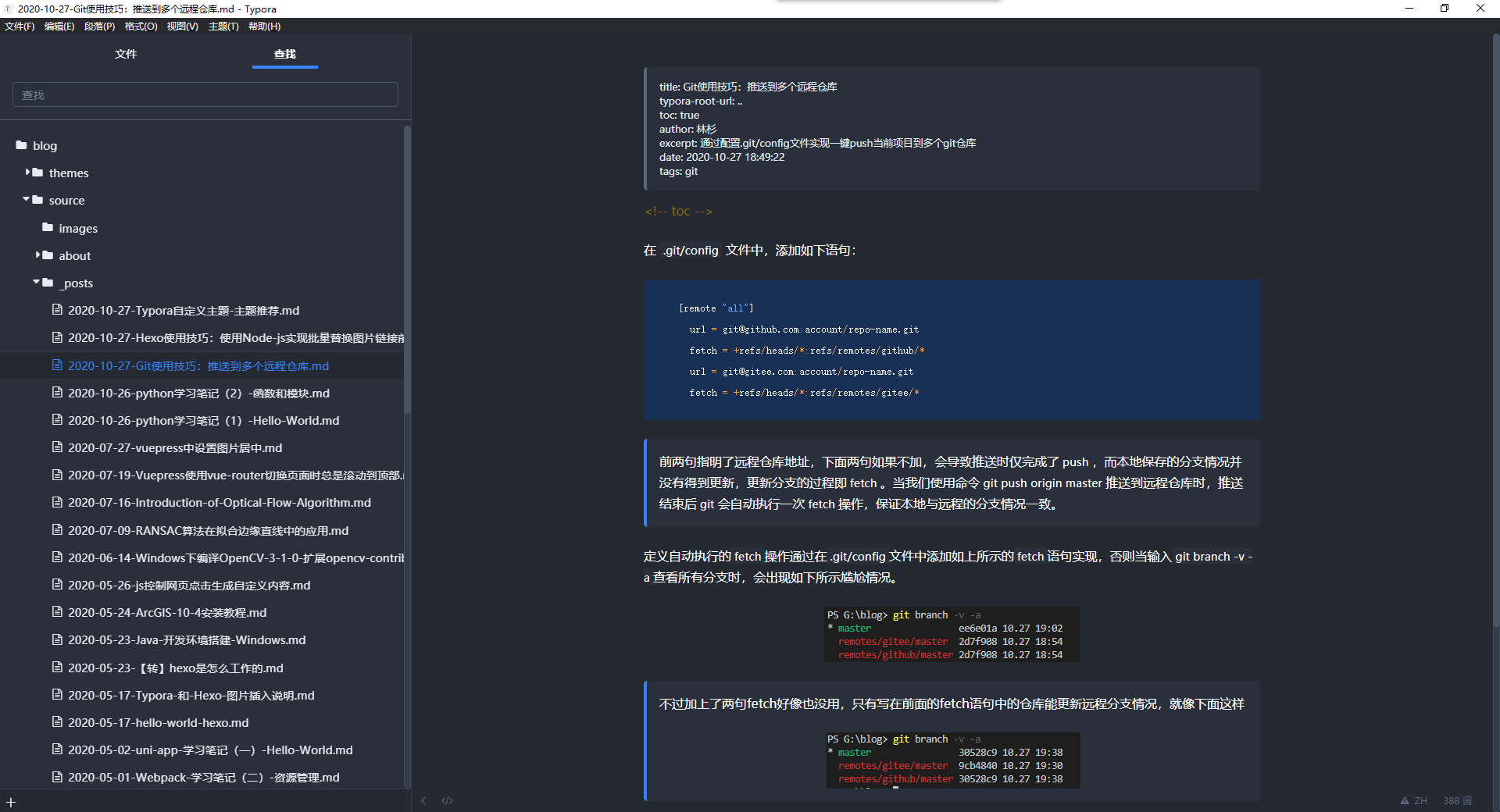Expand the about folder

coord(38,255)
